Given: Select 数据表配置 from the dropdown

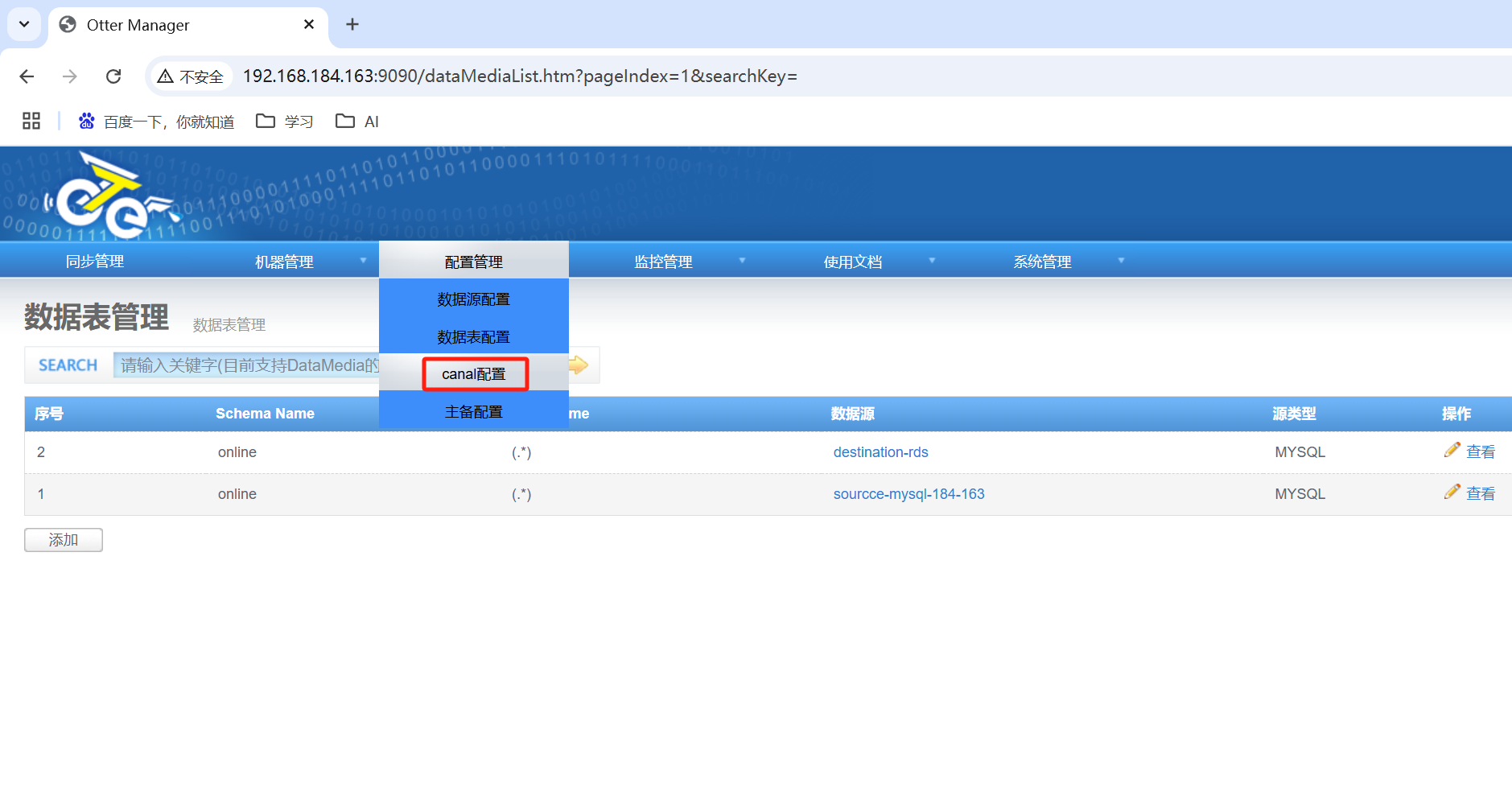Looking at the screenshot, I should click(474, 337).
